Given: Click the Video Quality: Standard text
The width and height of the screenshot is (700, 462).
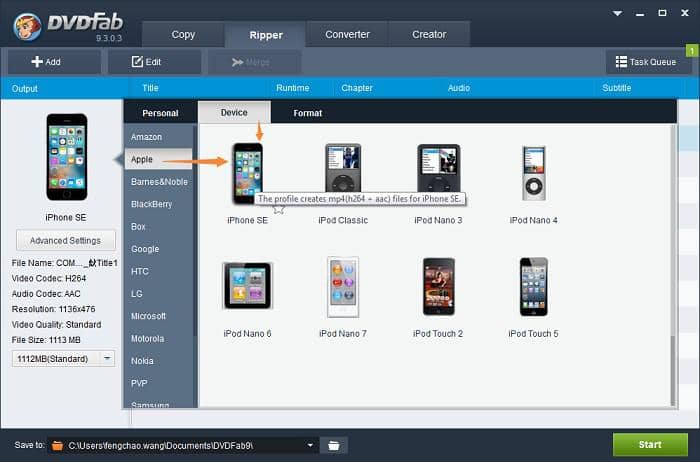Looking at the screenshot, I should 56,325.
